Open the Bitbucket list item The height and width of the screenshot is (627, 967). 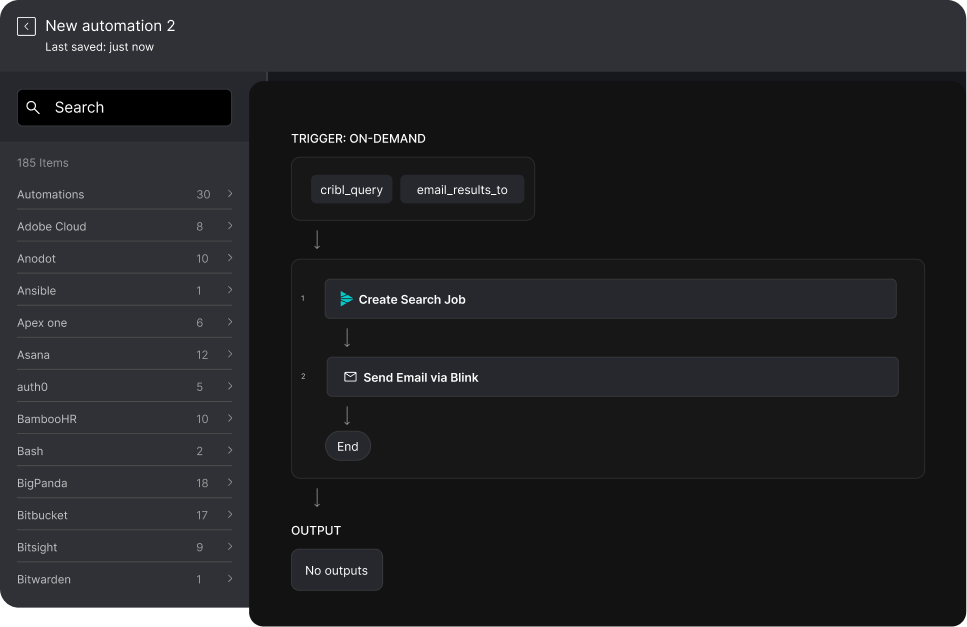click(x=125, y=515)
